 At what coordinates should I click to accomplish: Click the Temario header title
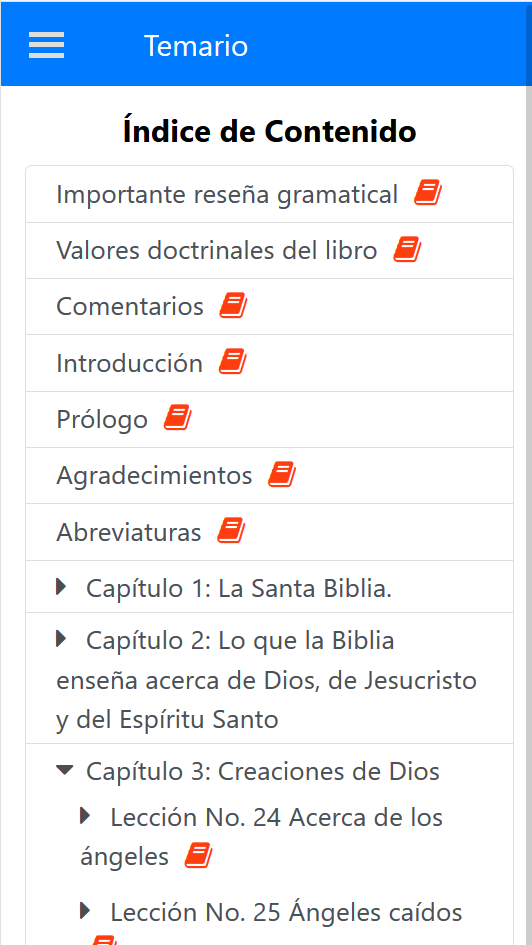point(196,46)
